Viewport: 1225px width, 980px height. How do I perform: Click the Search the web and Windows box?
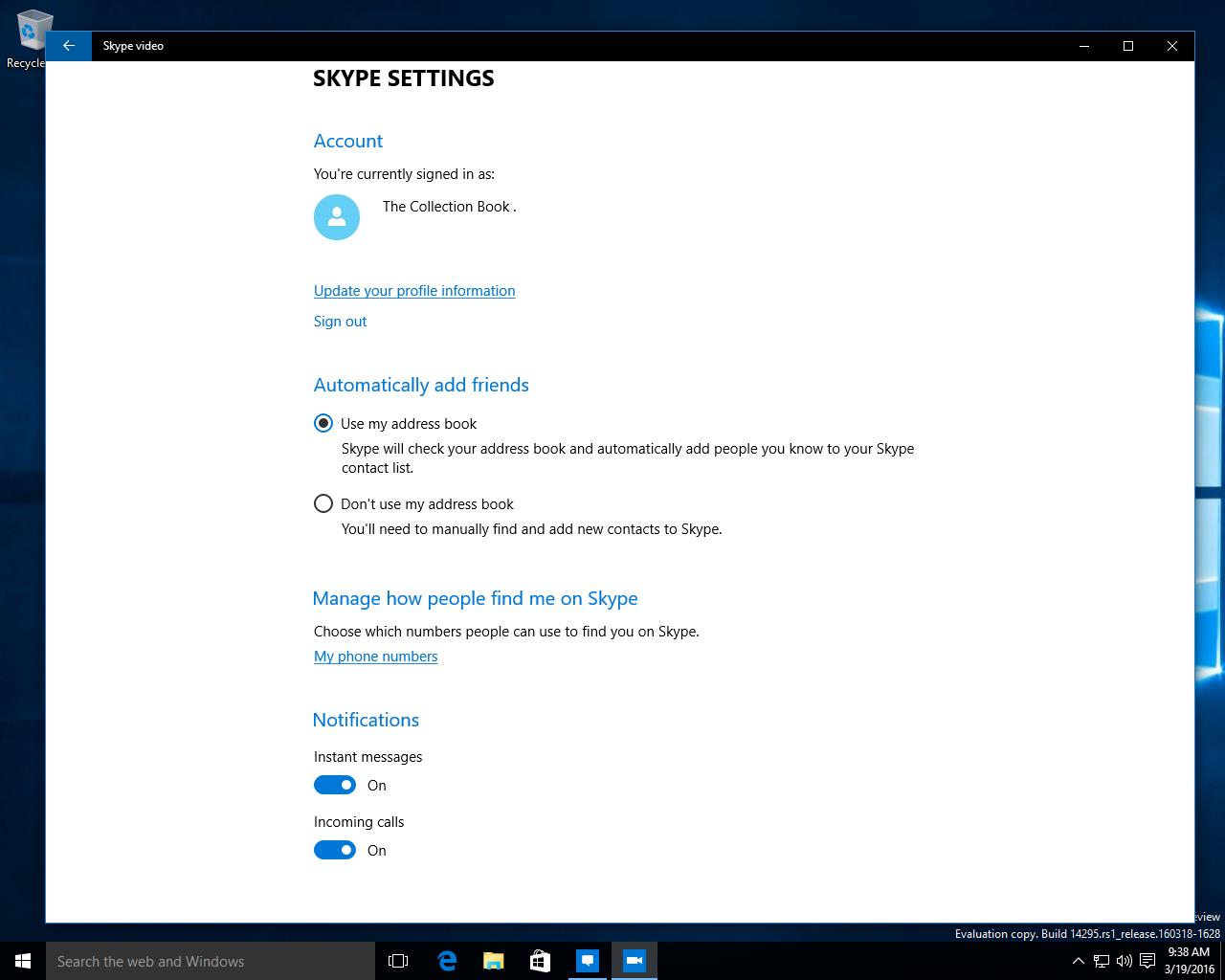pyautogui.click(x=211, y=961)
